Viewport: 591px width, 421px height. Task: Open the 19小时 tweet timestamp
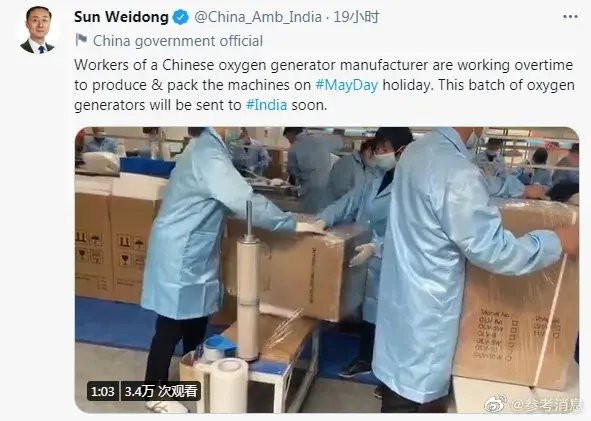[x=356, y=17]
